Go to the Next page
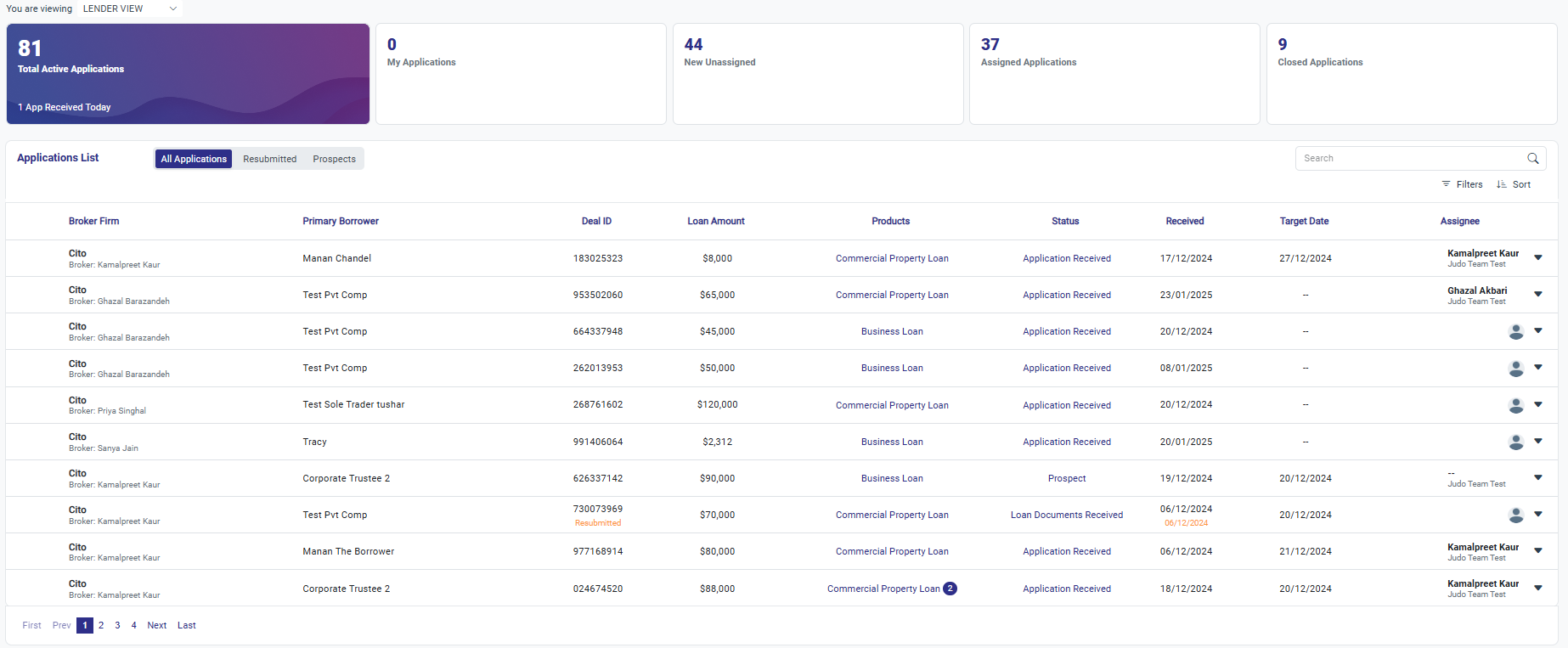Screen dimensions: 1568x648 coord(156,625)
